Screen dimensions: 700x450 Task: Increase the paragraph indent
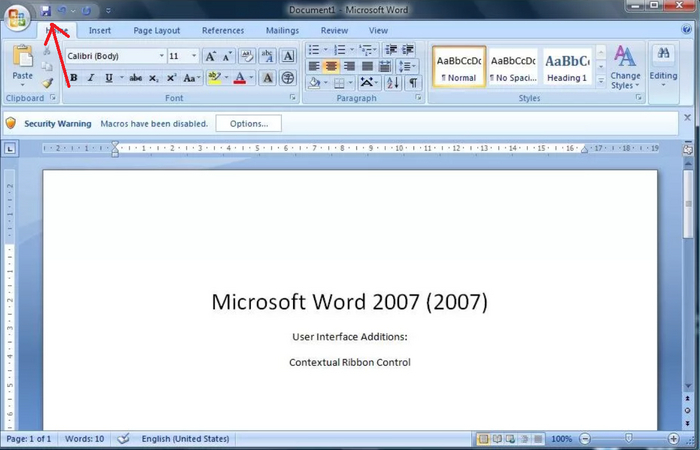click(408, 50)
